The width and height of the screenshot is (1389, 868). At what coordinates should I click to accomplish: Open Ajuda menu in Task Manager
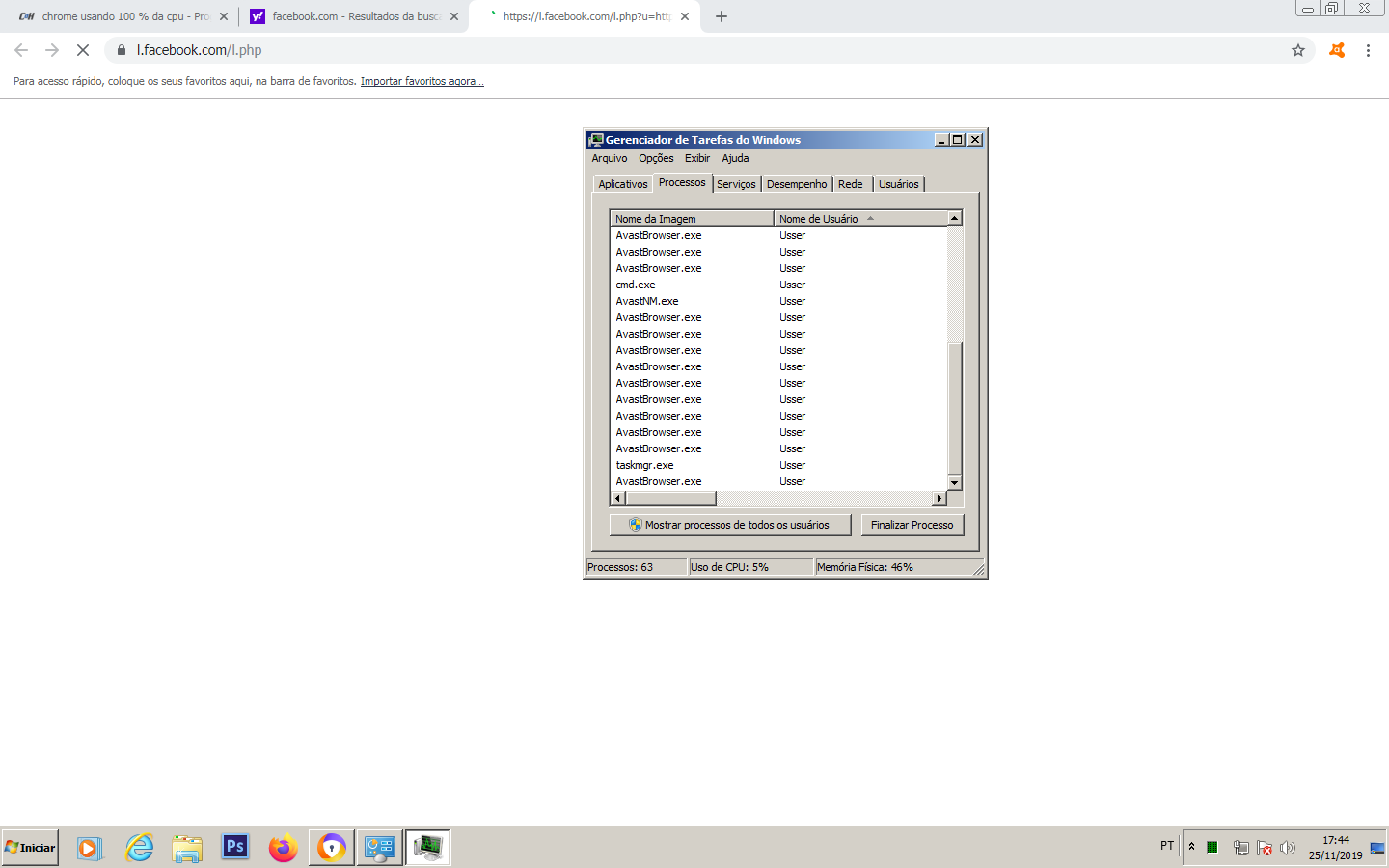click(x=735, y=158)
